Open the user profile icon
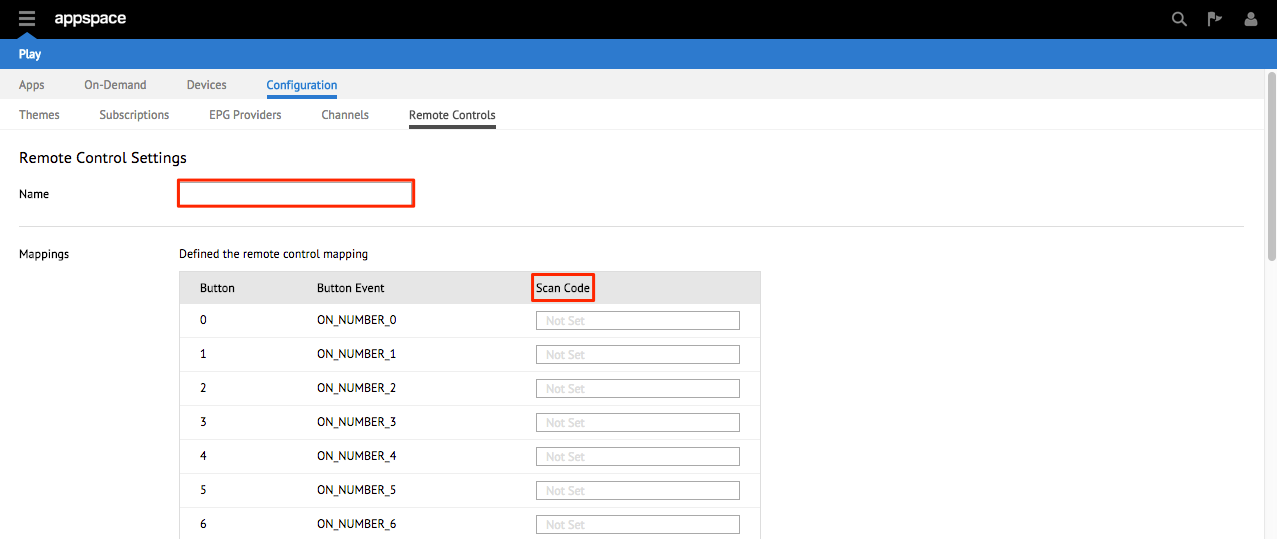 pos(1250,19)
